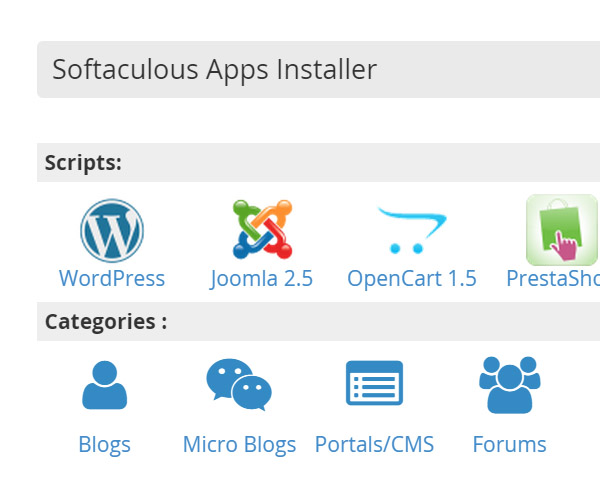Click the Blogs person icon
Image resolution: width=600 pixels, height=500 pixels.
[x=104, y=385]
